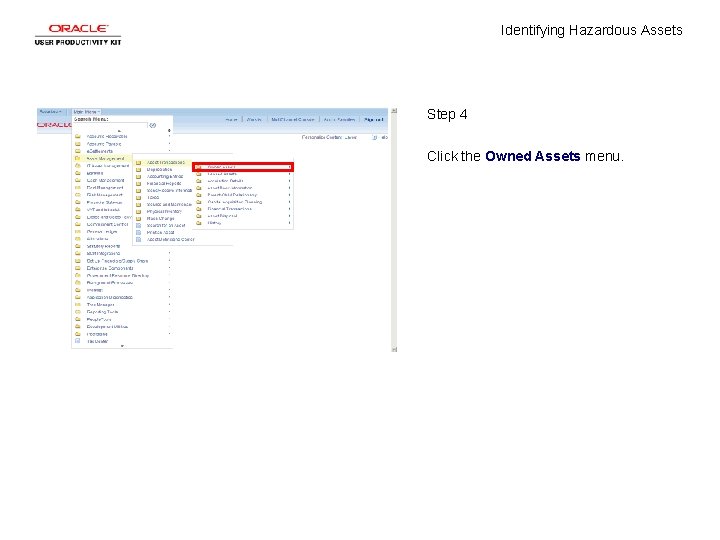
Task: Click the Accounting Entries folder icon
Action: point(138,176)
